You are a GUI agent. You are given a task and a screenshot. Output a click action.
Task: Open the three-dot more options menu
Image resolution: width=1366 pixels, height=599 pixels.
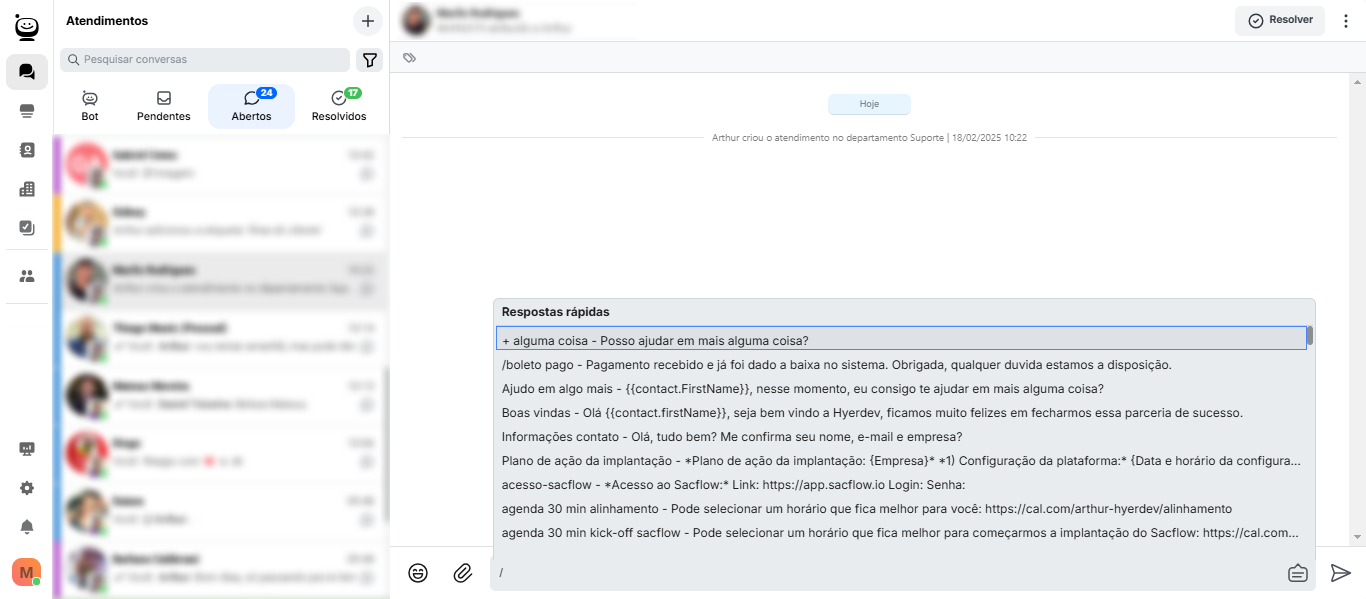coord(1345,21)
